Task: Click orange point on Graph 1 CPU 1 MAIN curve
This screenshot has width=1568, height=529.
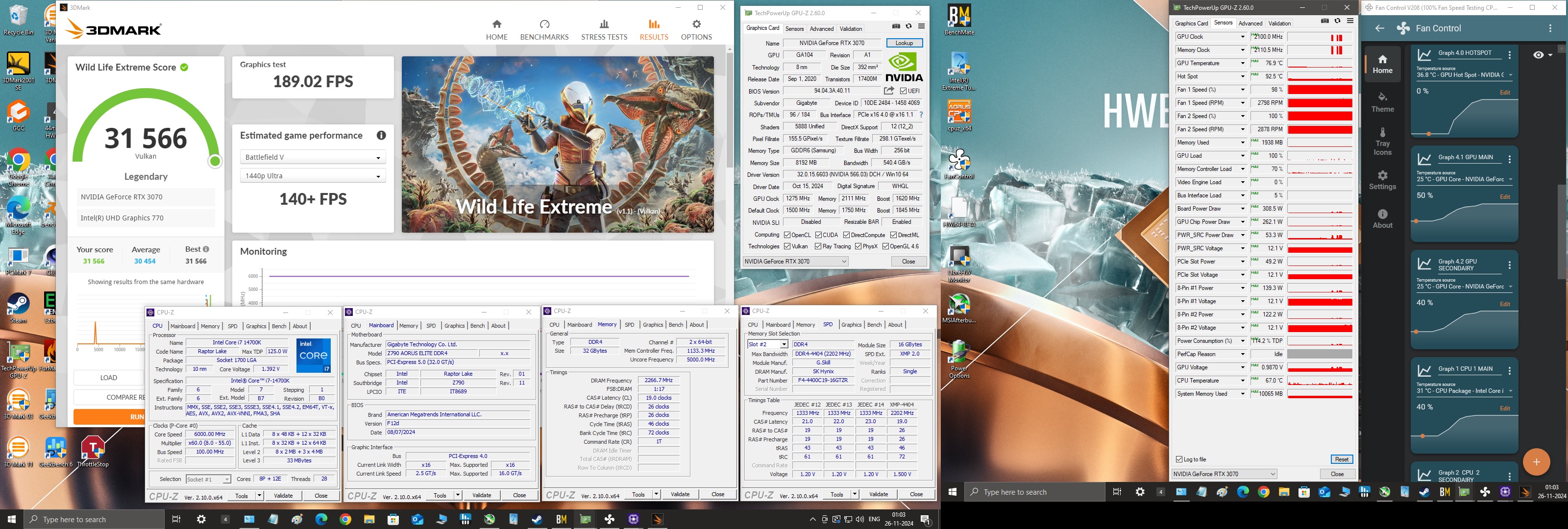Action: coord(1422,436)
